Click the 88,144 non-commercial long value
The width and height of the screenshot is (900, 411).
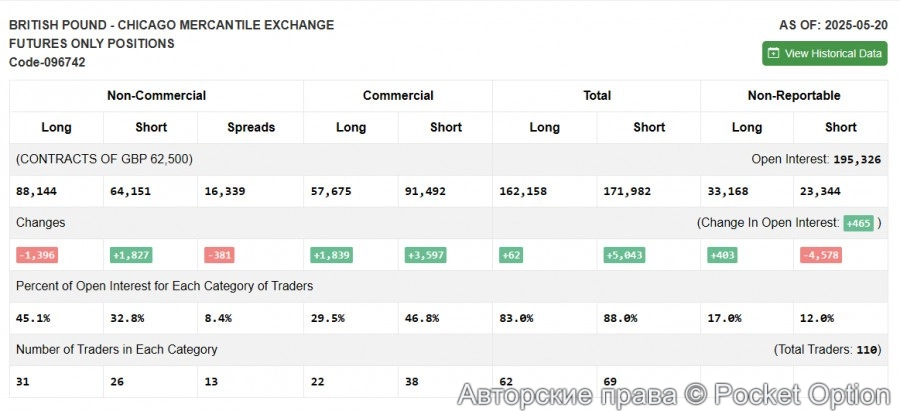[x=37, y=191]
